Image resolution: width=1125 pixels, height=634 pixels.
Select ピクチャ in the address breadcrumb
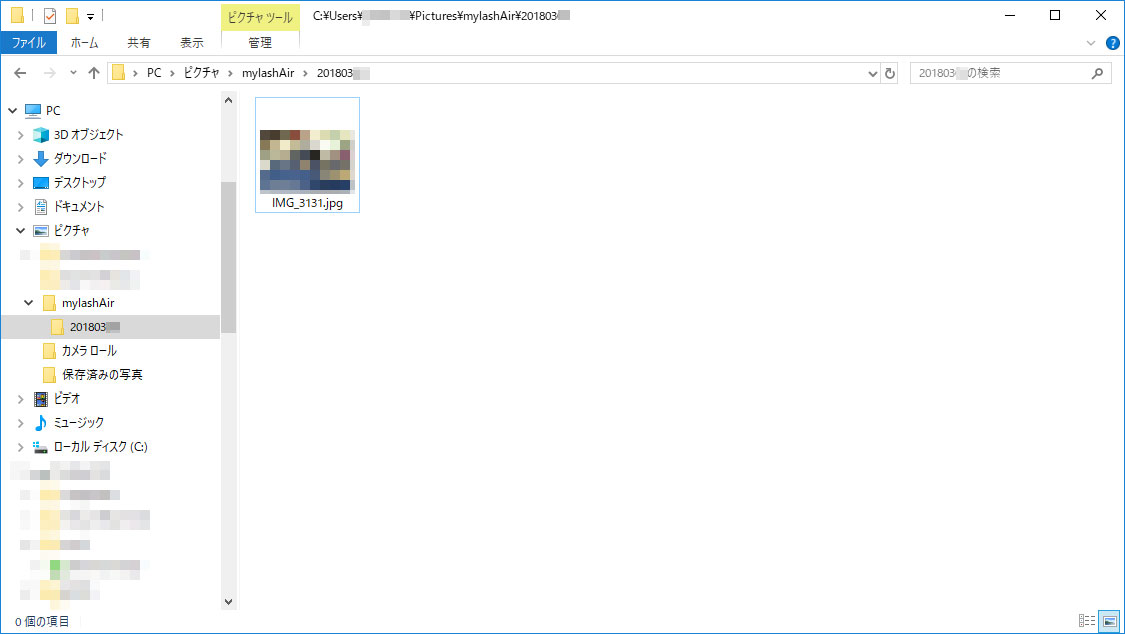(x=202, y=73)
